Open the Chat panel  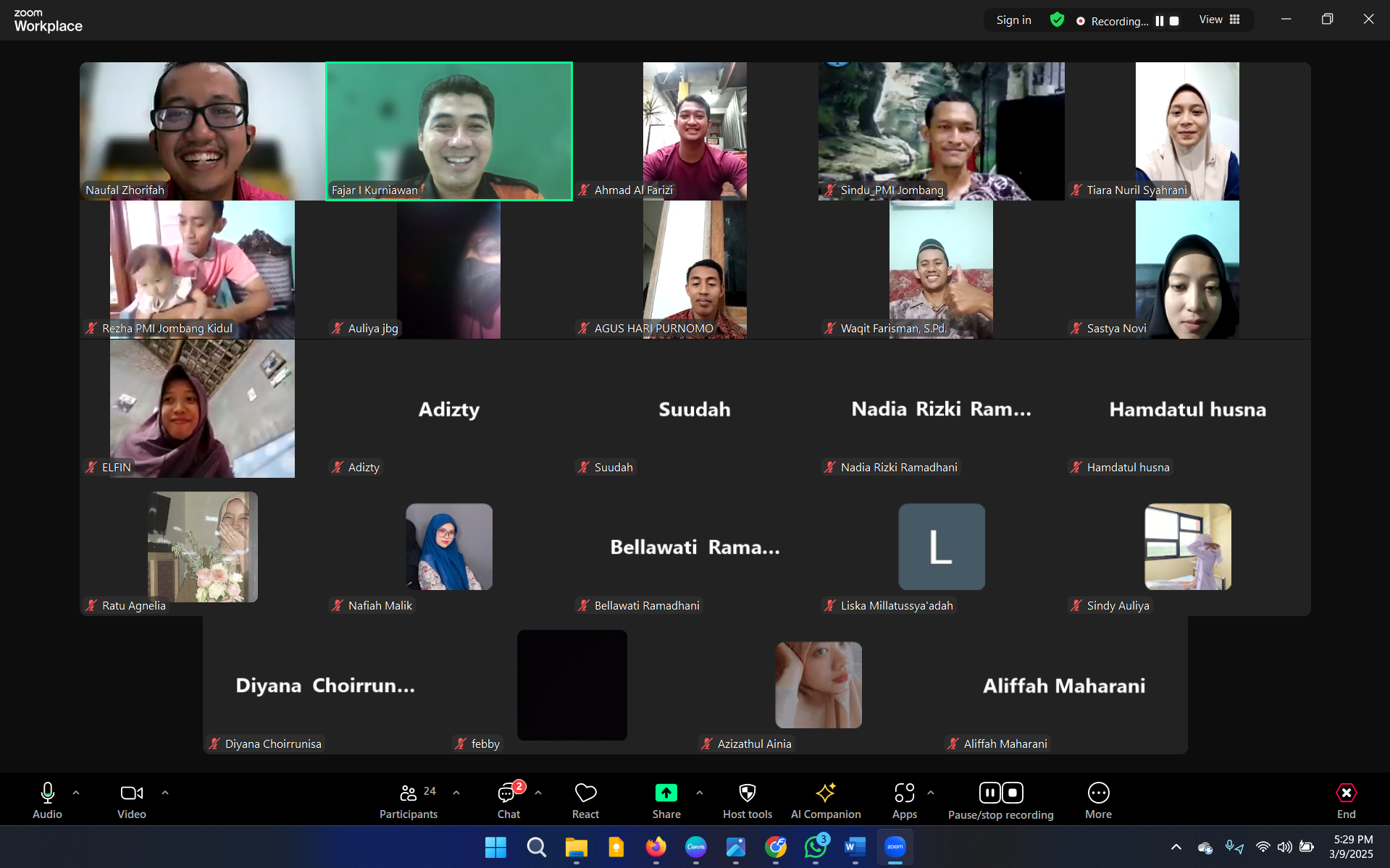pos(508,801)
